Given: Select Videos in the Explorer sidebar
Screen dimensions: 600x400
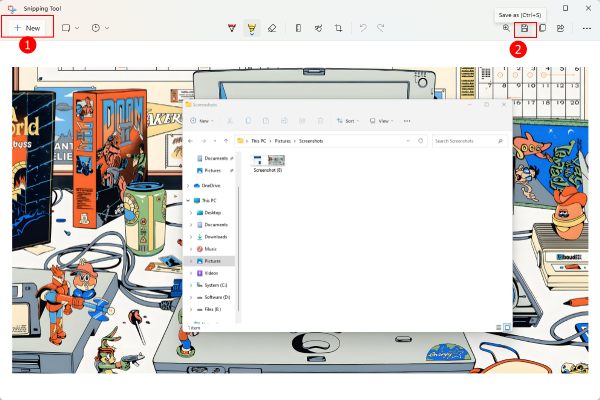Looking at the screenshot, I should click(x=211, y=273).
